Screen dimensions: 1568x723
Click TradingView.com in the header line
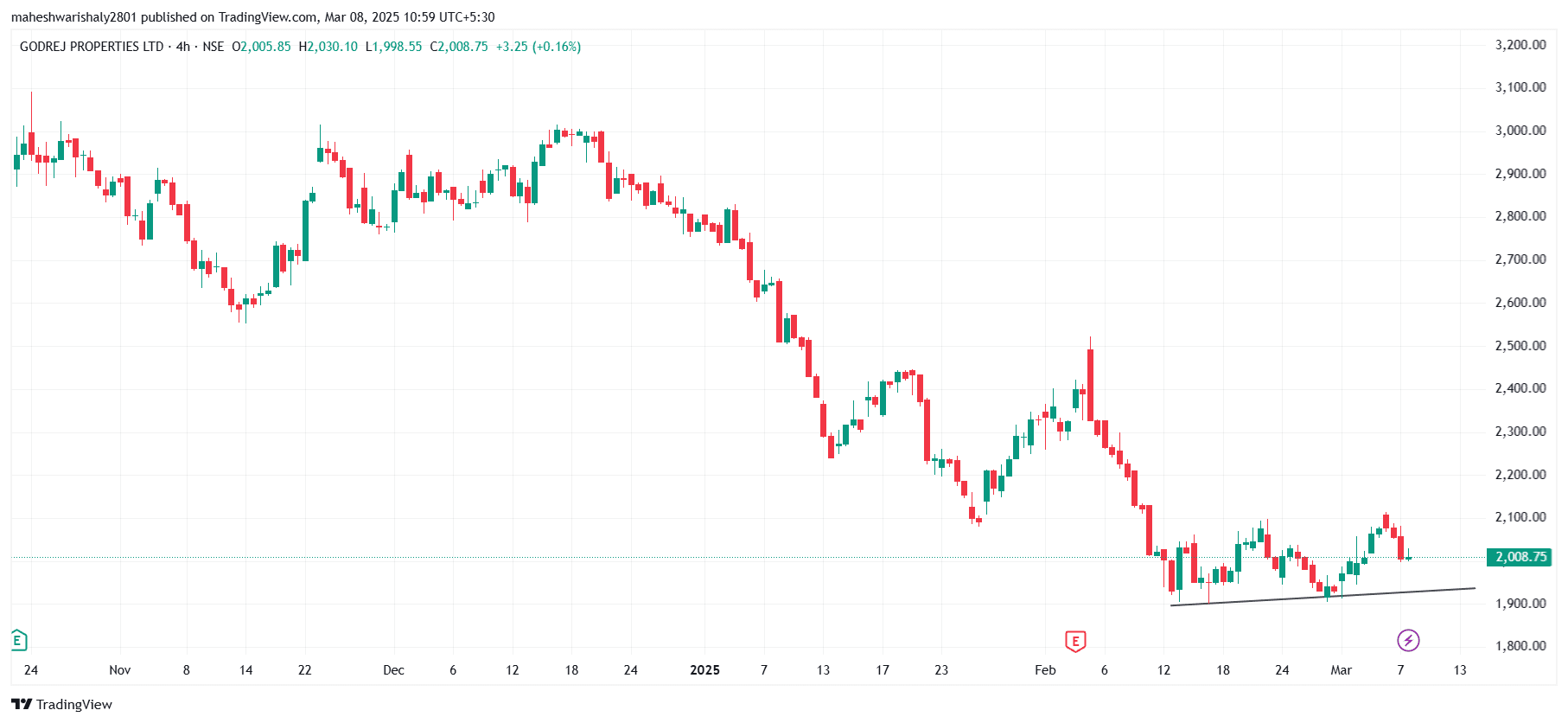(268, 17)
